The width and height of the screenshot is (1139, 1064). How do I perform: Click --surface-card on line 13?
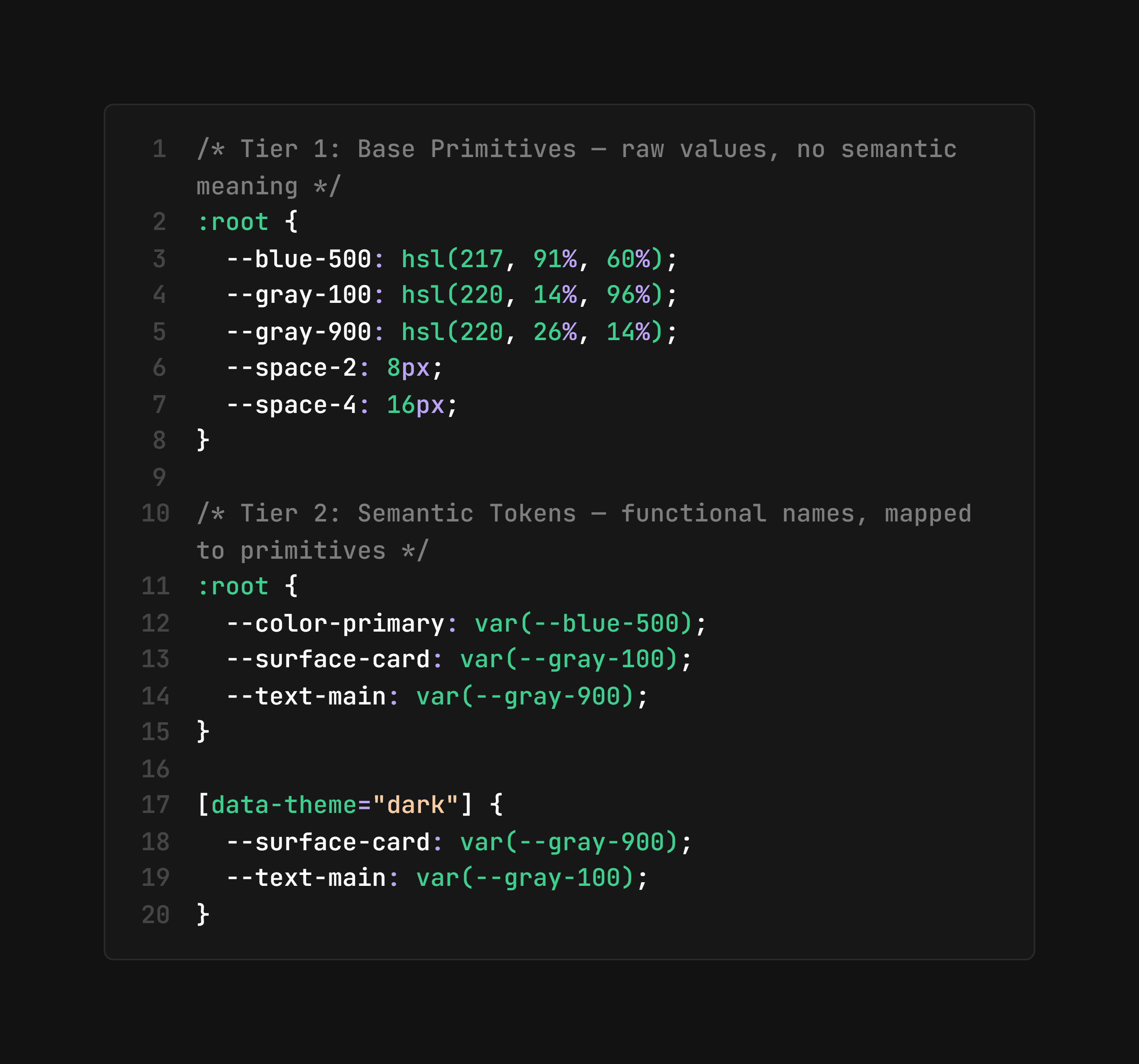click(x=328, y=659)
